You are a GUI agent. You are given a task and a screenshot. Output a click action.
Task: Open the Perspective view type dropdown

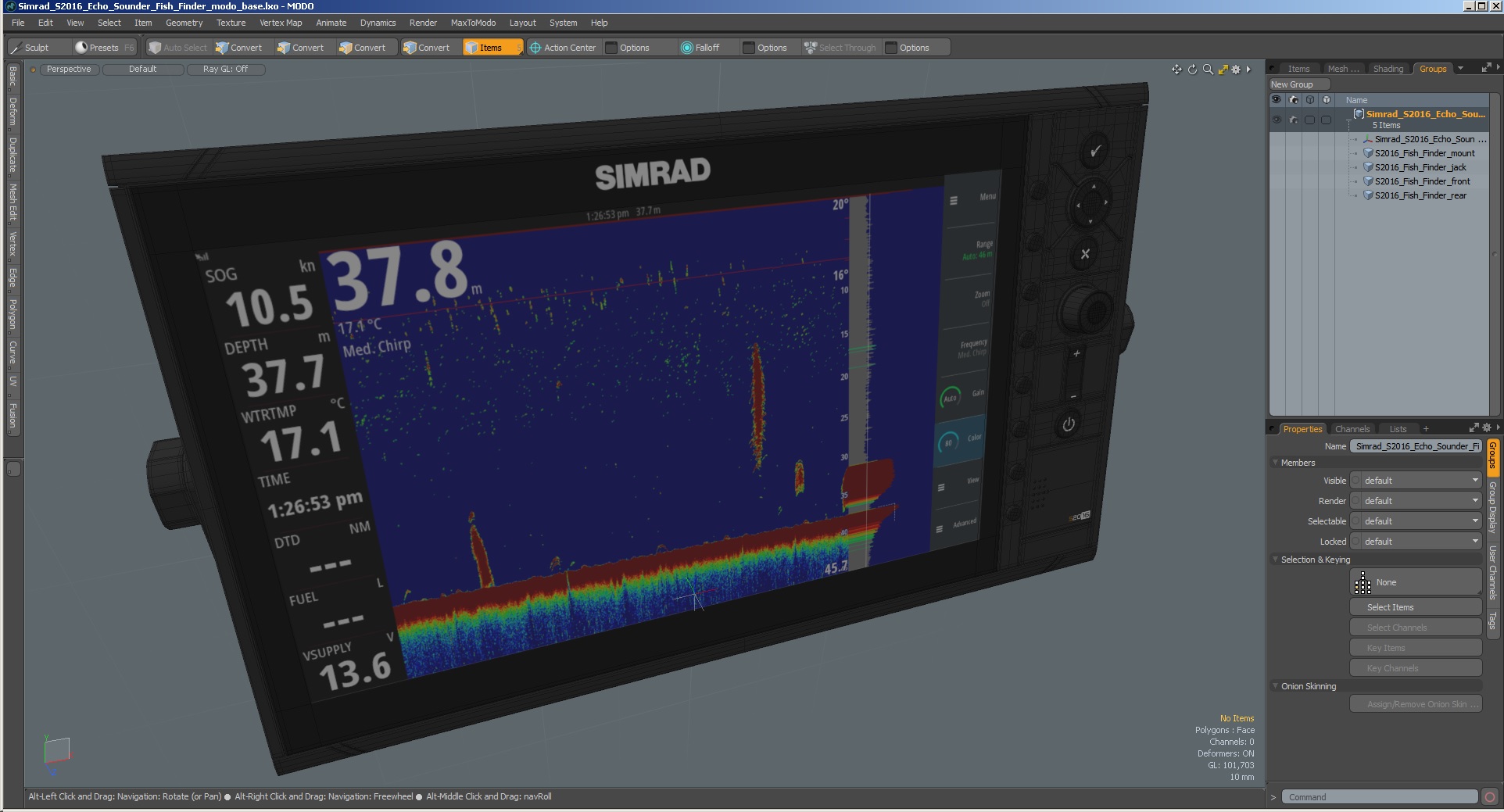point(69,70)
